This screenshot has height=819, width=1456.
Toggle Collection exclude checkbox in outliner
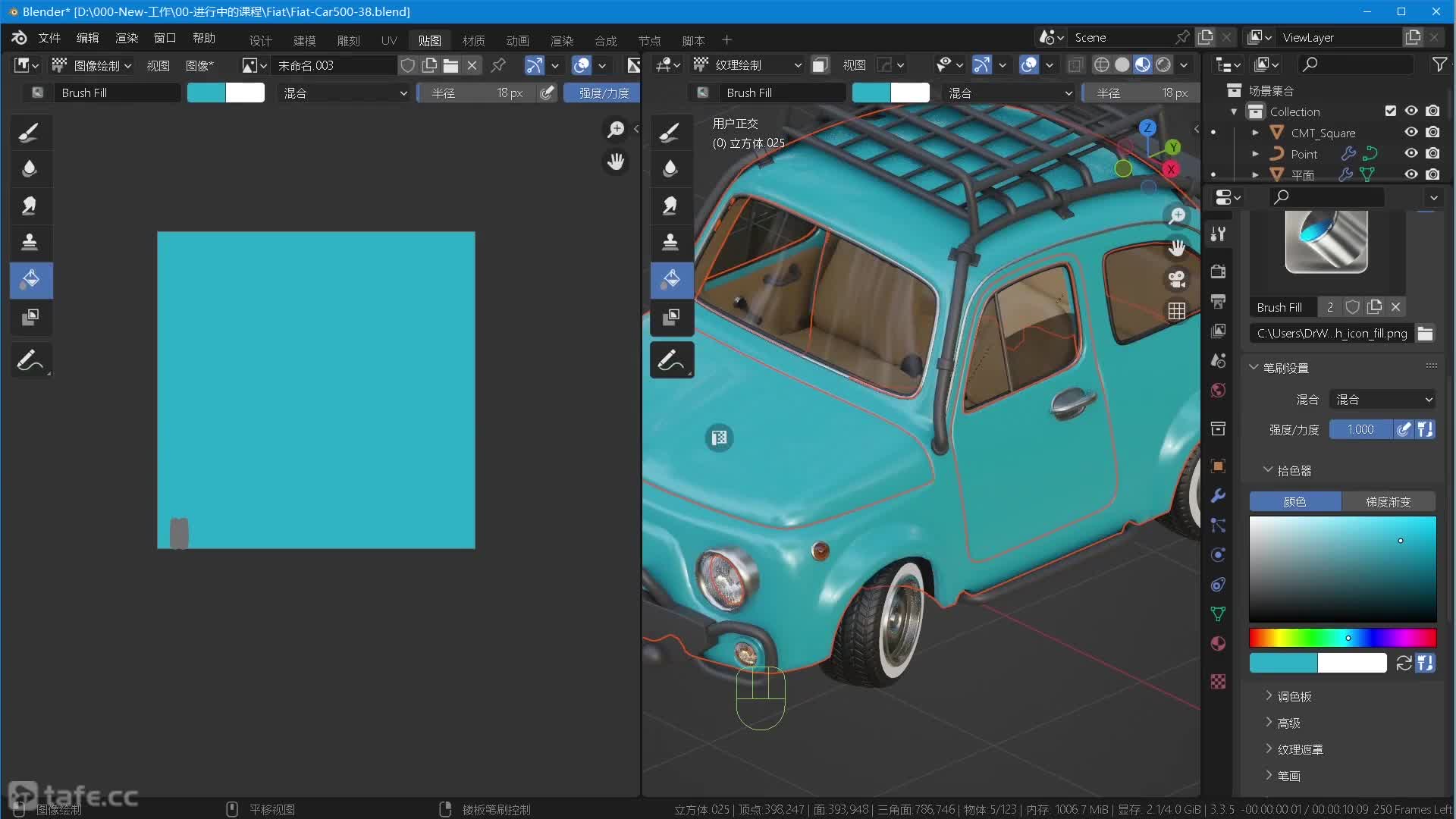(x=1390, y=111)
